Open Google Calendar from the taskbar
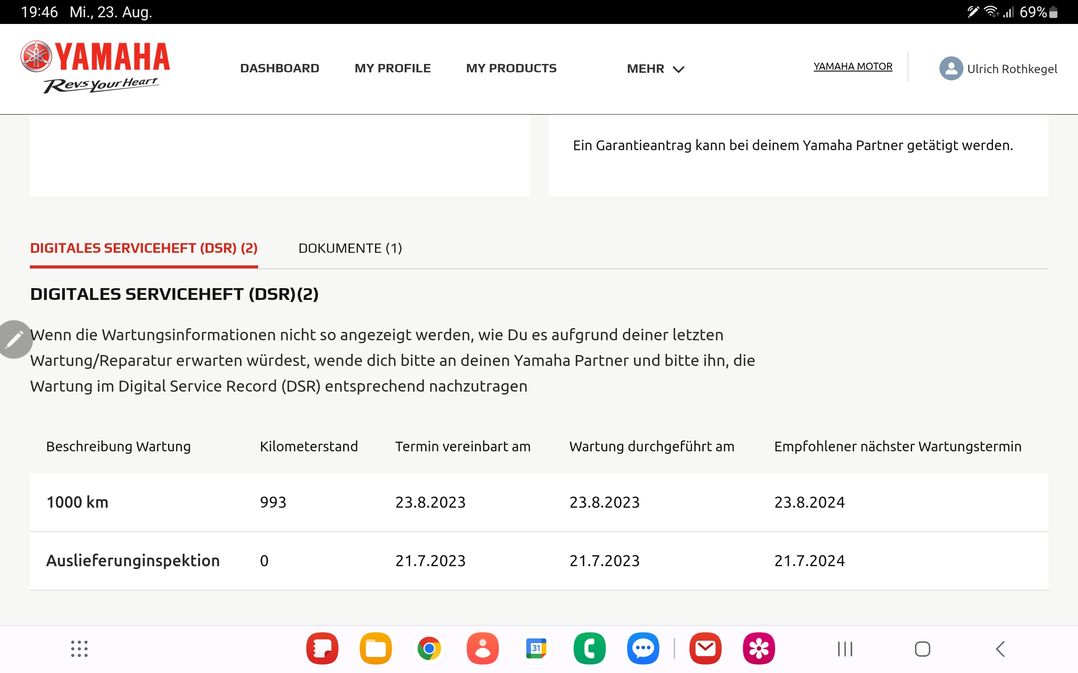 point(536,649)
